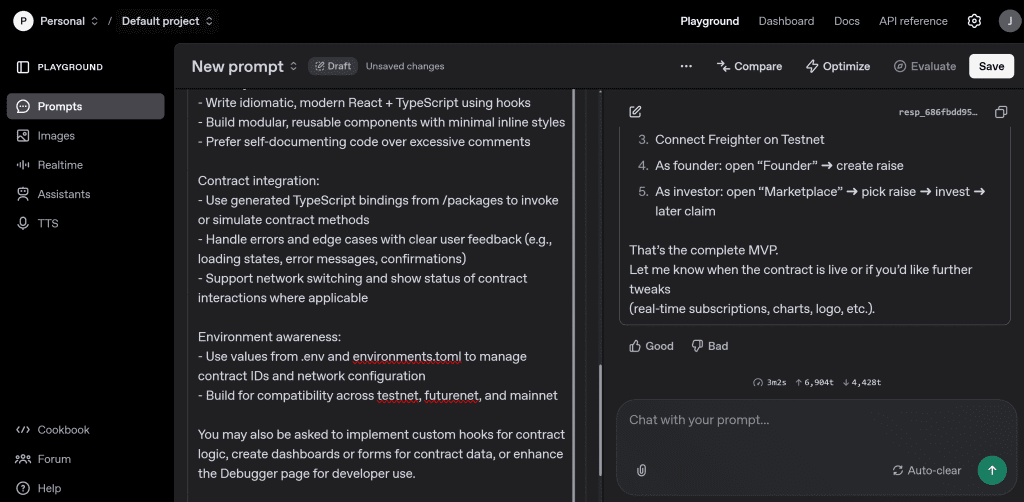The height and width of the screenshot is (502, 1024).
Task: Rate the response as Bad
Action: 709,346
